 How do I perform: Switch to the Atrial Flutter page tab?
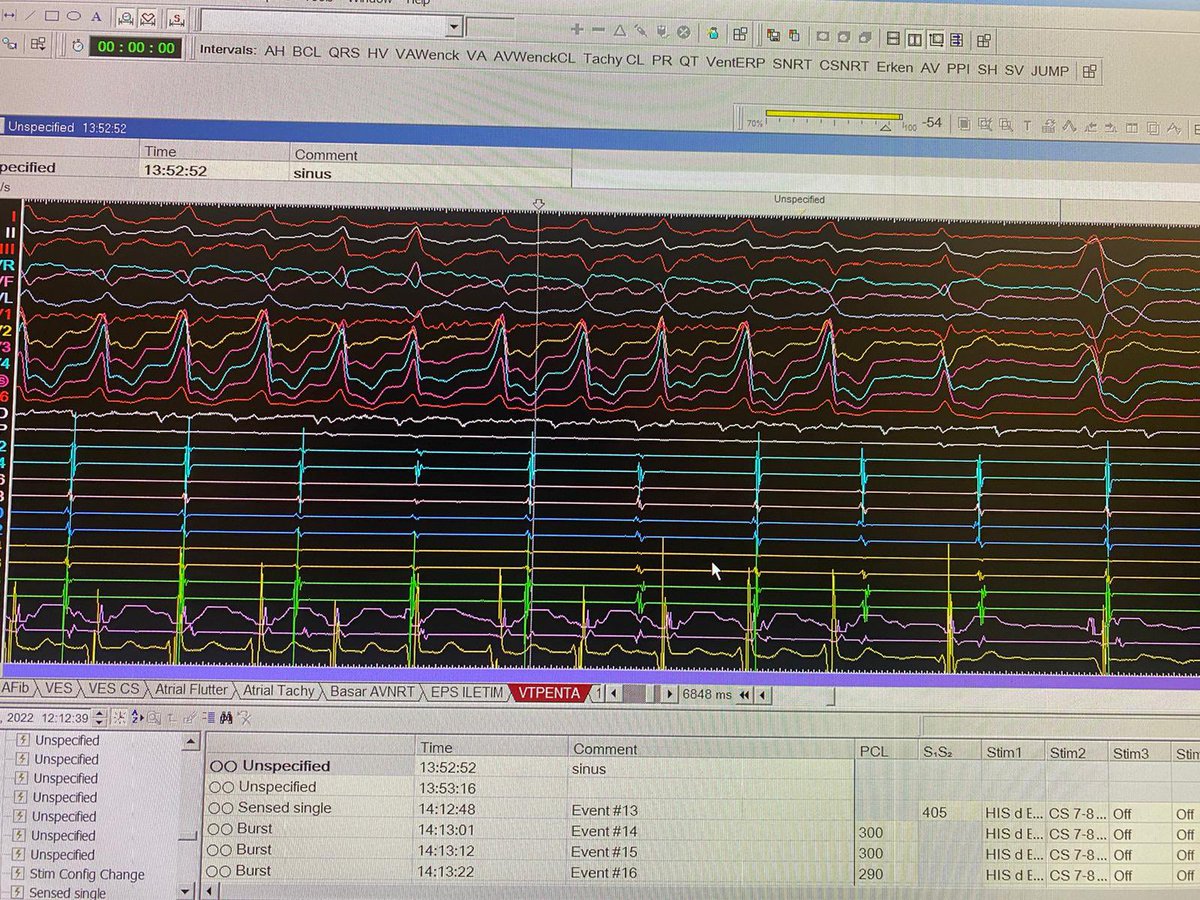pos(193,690)
